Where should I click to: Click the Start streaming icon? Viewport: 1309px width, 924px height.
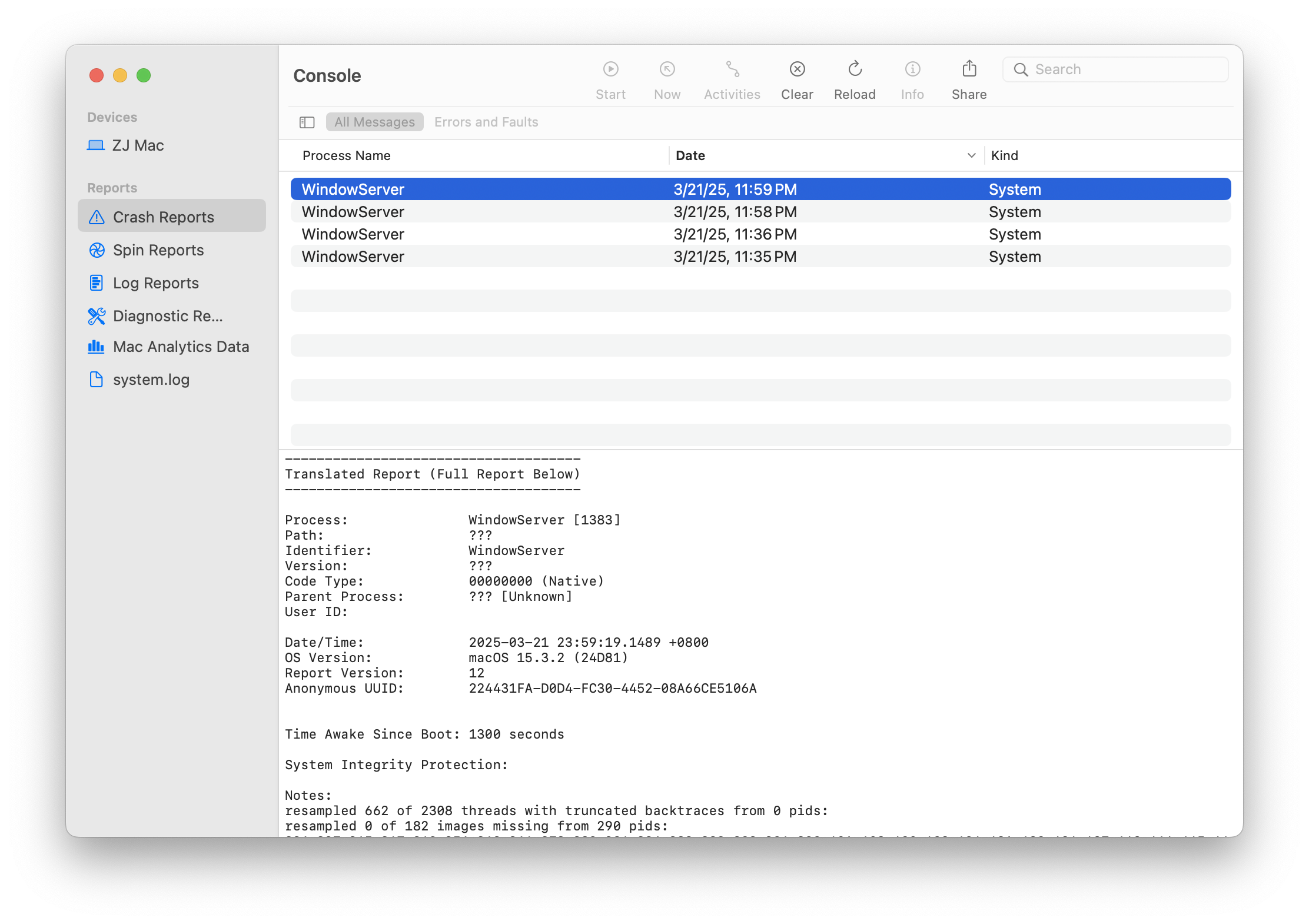tap(610, 69)
